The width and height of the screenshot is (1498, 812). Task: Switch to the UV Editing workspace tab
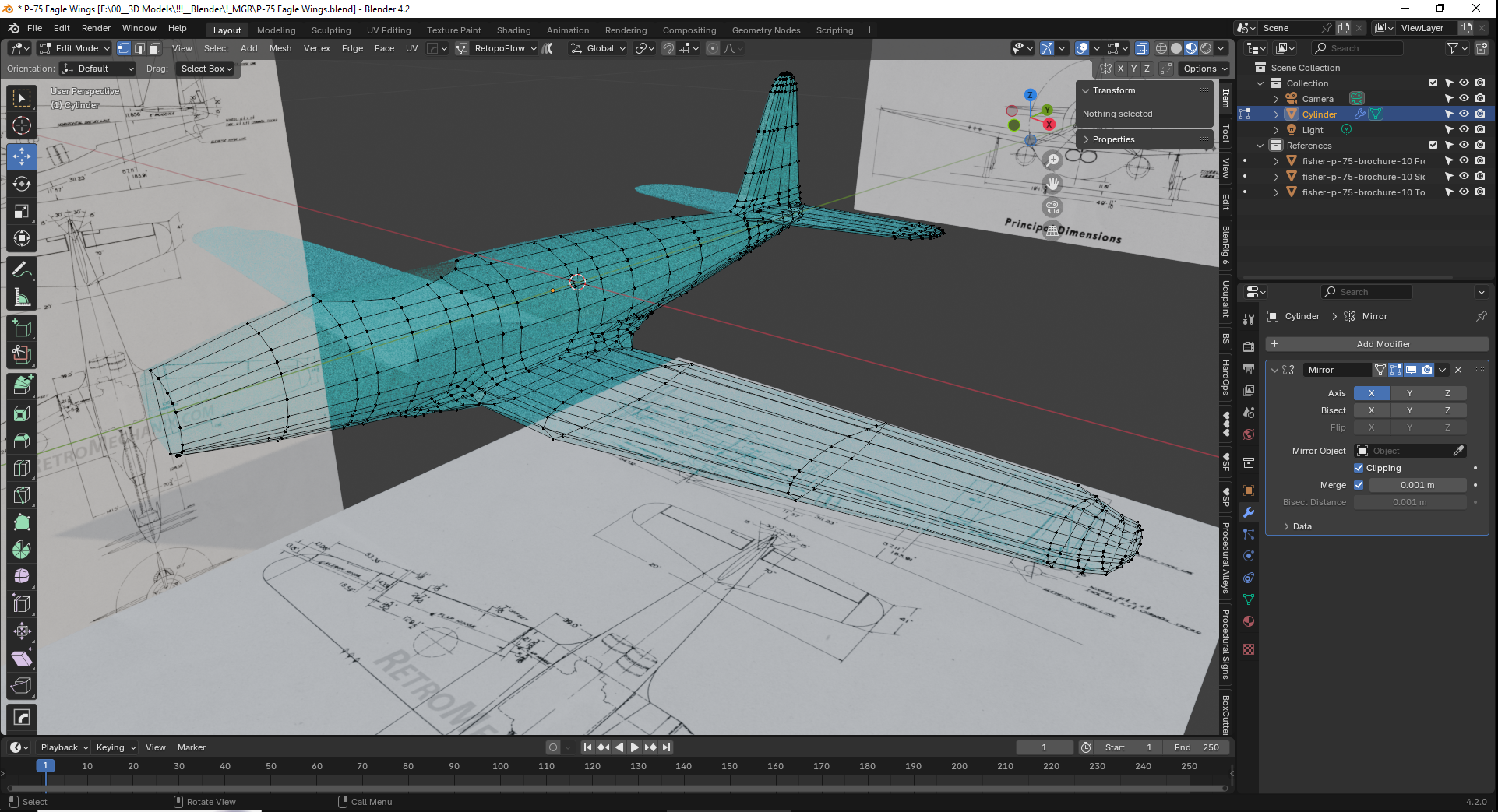point(389,30)
